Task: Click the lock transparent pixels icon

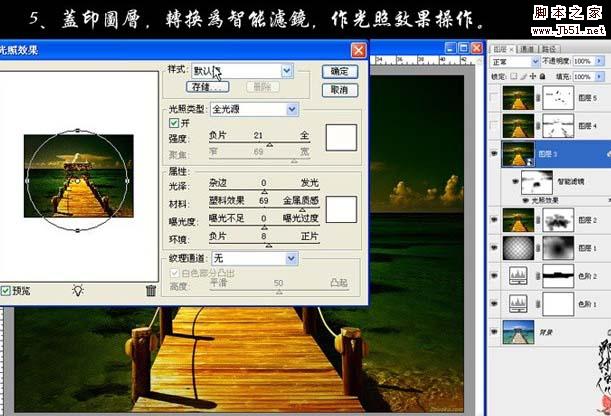Action: pyautogui.click(x=514, y=76)
